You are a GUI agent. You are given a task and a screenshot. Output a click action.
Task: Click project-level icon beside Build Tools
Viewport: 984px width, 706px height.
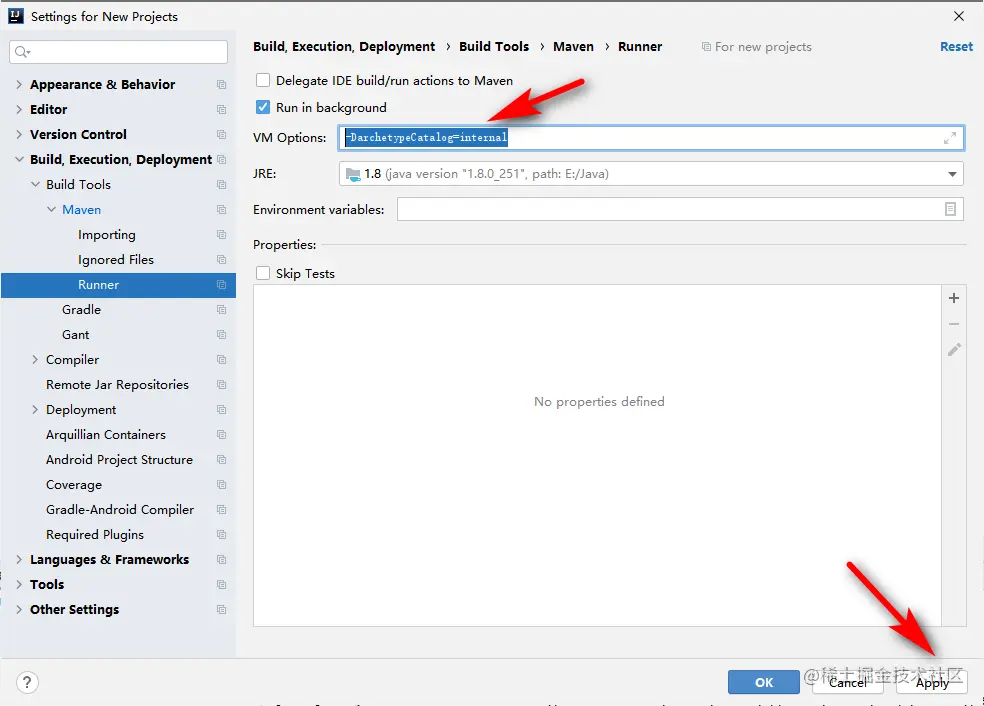[x=222, y=185]
